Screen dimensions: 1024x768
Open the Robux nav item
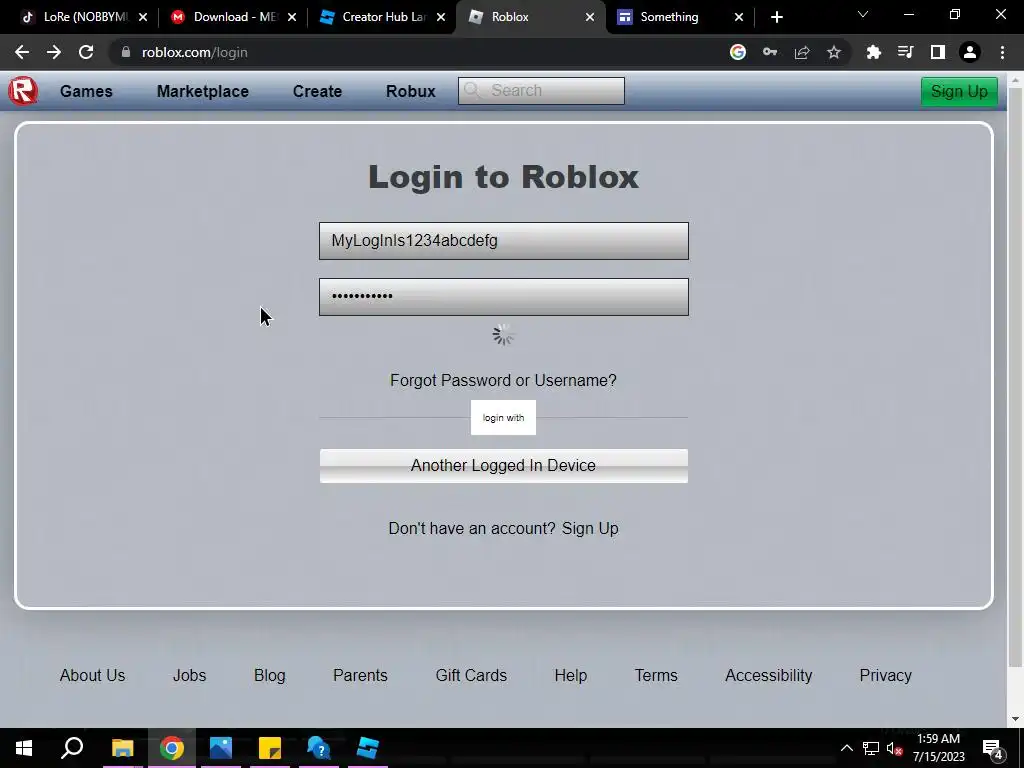(411, 91)
